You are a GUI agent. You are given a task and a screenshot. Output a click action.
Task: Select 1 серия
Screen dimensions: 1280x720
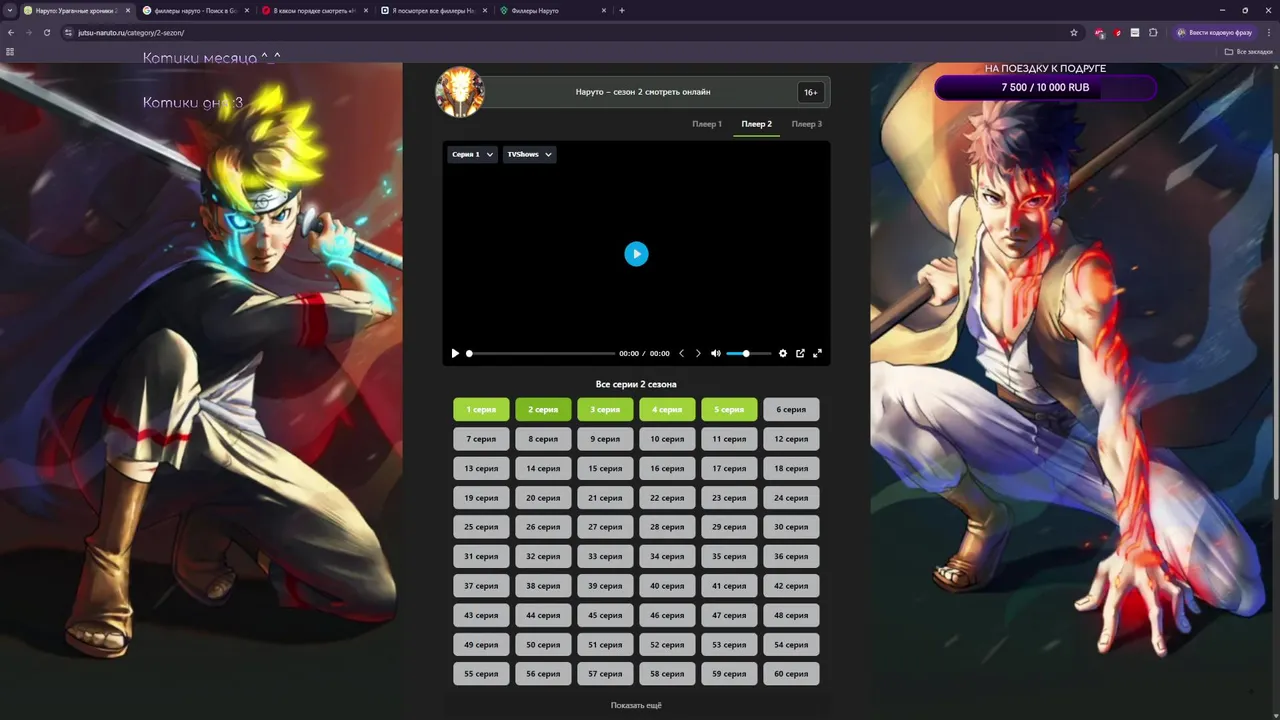click(x=481, y=409)
